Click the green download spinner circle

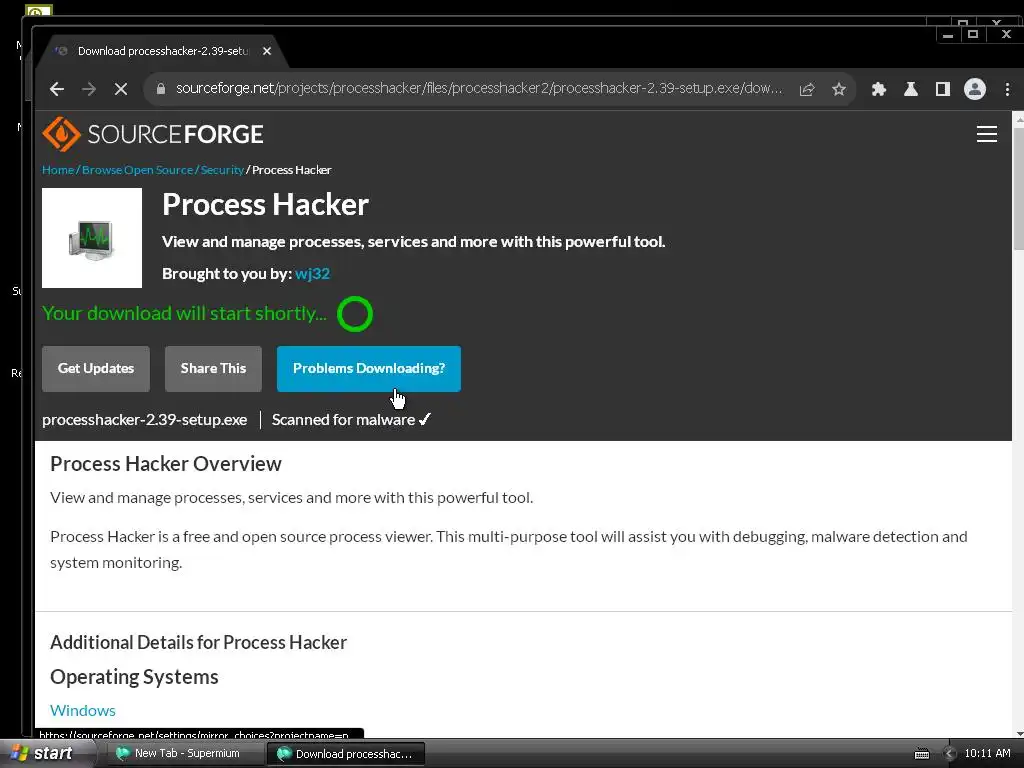pos(355,314)
